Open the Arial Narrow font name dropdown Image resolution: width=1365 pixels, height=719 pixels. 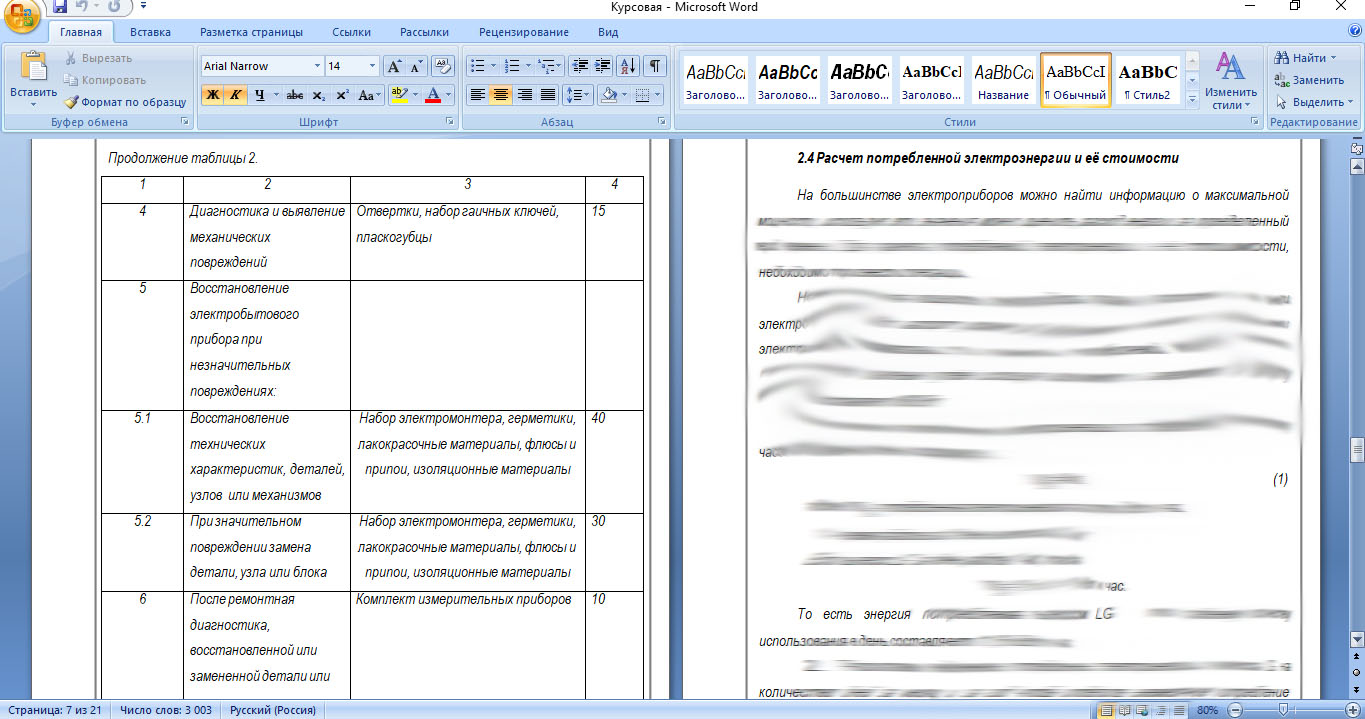pyautogui.click(x=317, y=66)
